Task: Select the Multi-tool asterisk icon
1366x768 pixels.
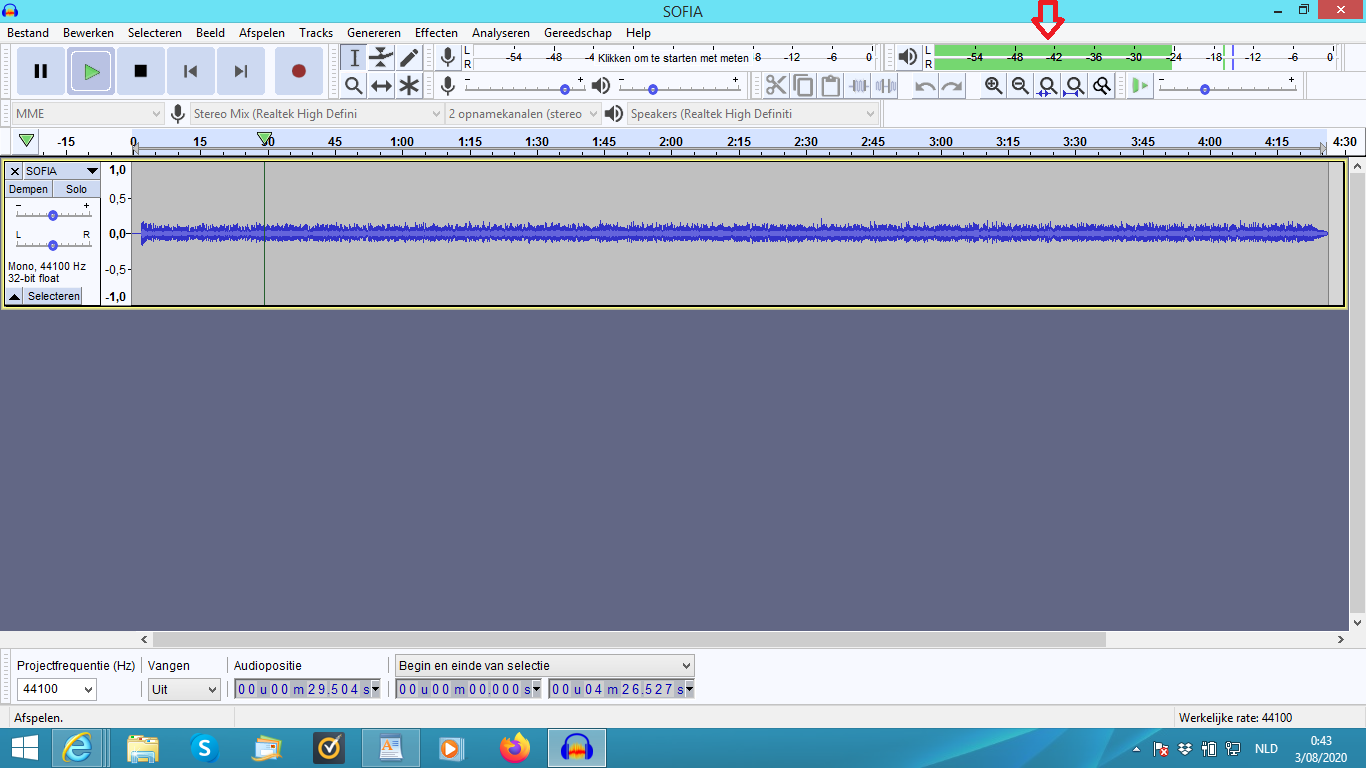Action: click(x=409, y=86)
